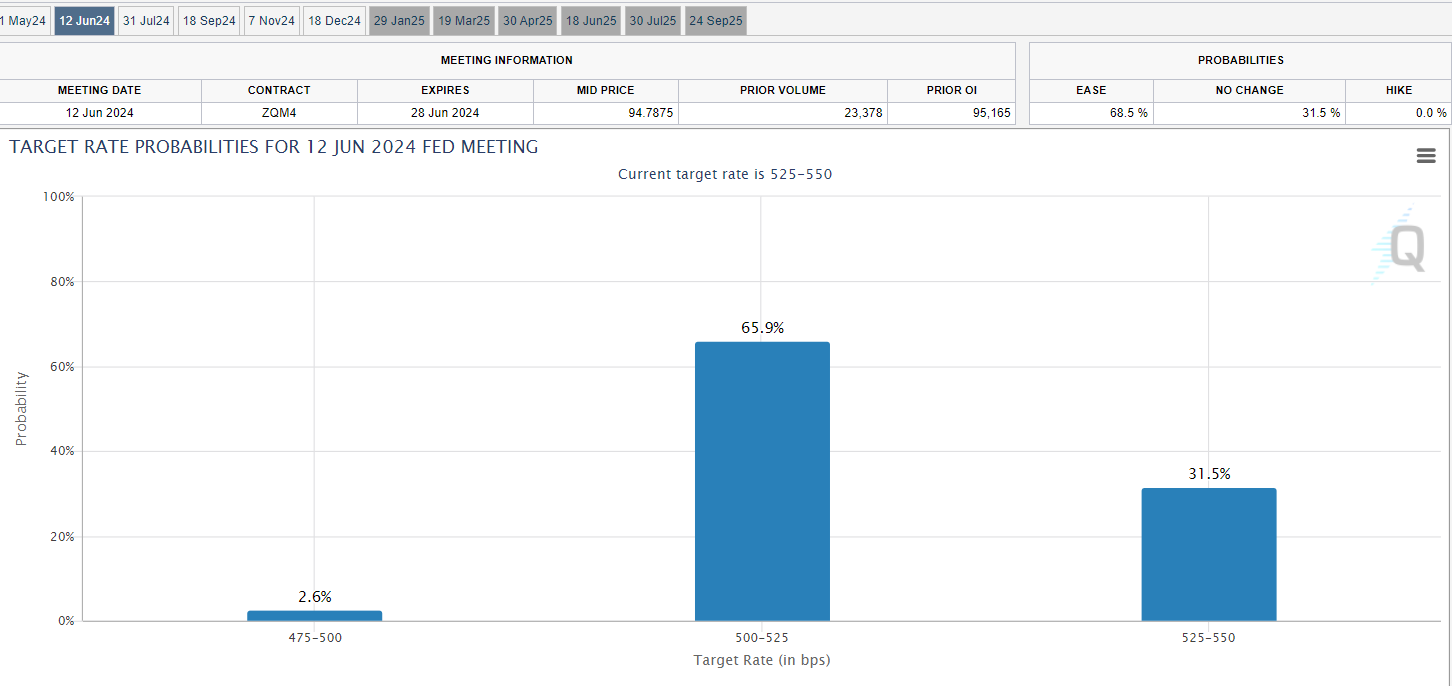Image resolution: width=1452 pixels, height=686 pixels.
Task: Switch to the 18 Sep24 tab
Action: (209, 21)
